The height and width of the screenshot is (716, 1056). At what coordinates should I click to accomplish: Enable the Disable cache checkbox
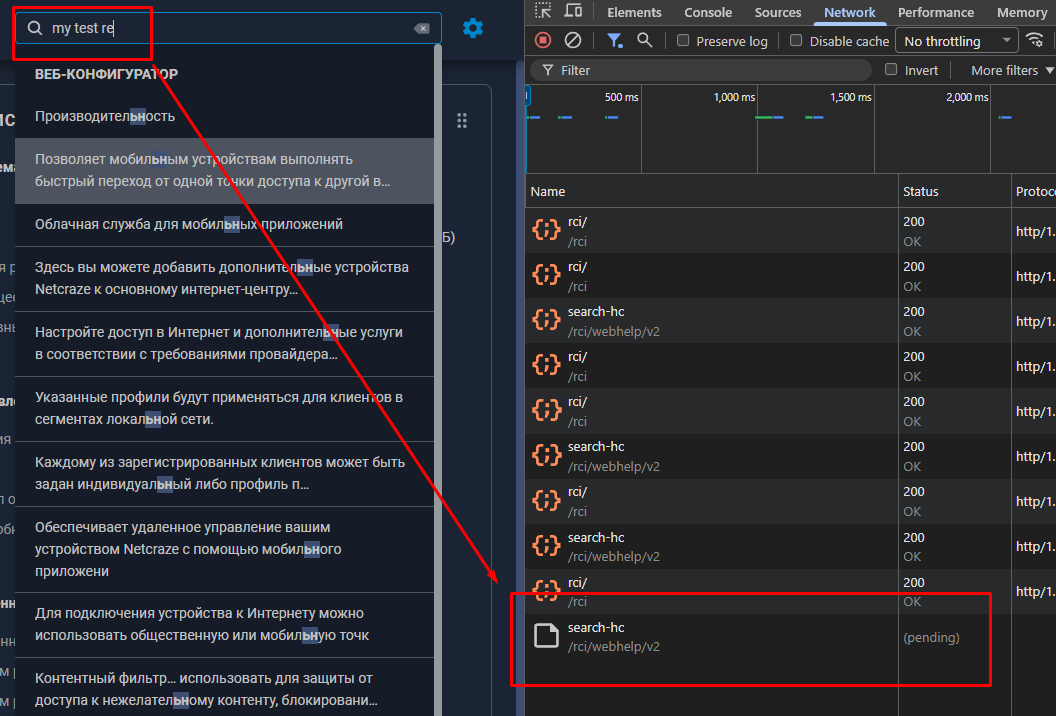tap(796, 41)
